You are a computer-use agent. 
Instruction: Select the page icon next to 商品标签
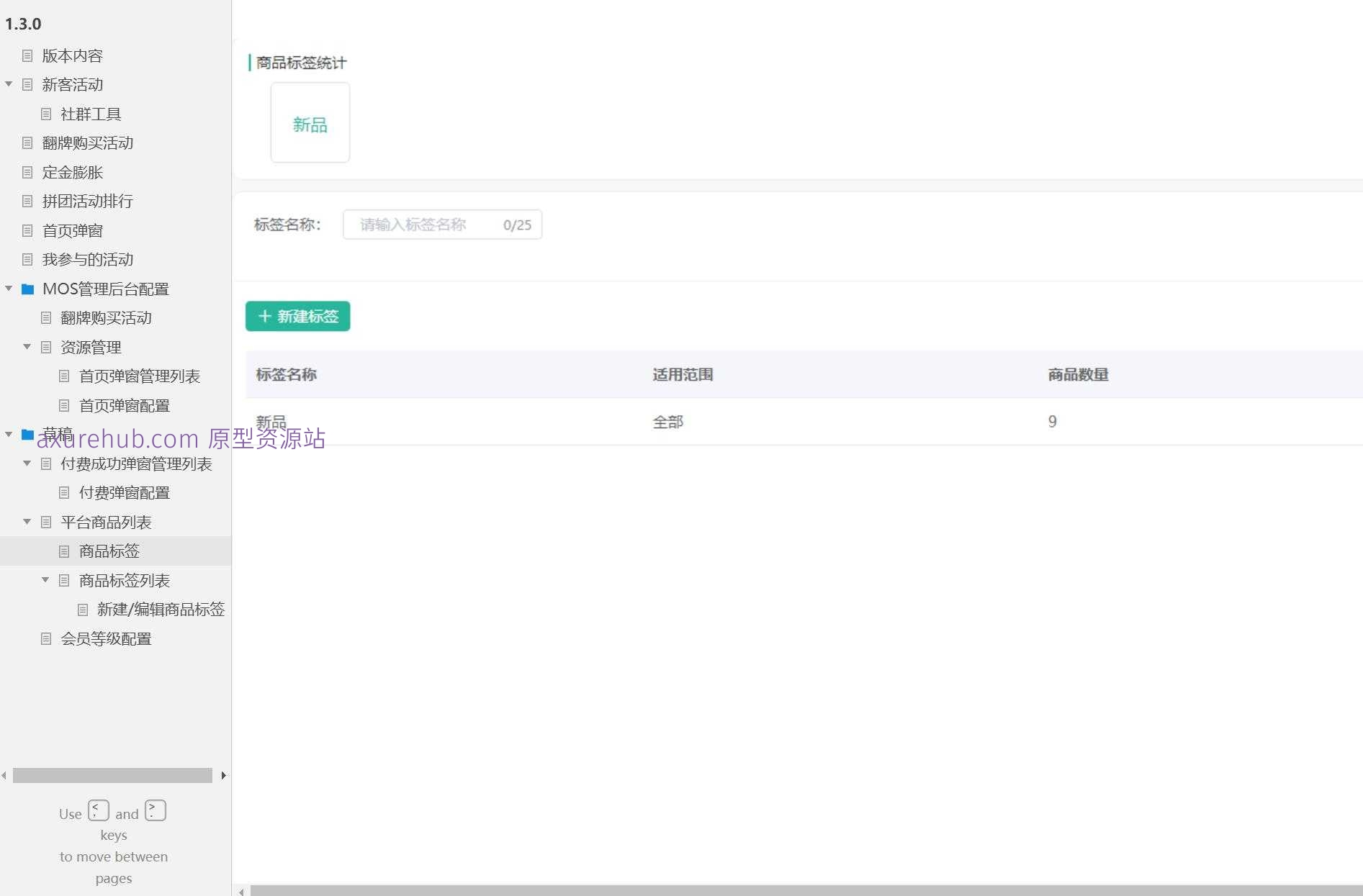click(x=64, y=551)
